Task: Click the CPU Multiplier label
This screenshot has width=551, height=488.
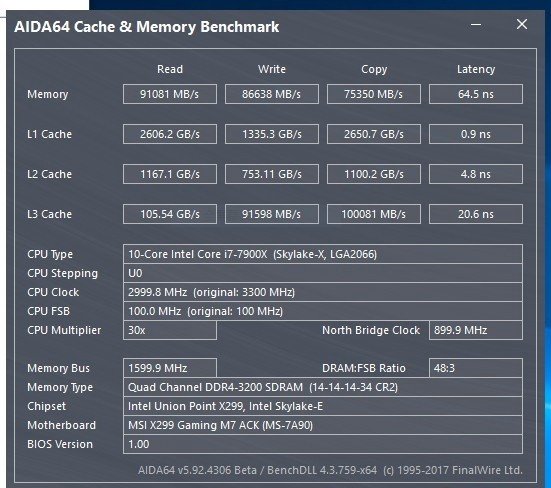Action: (x=64, y=330)
